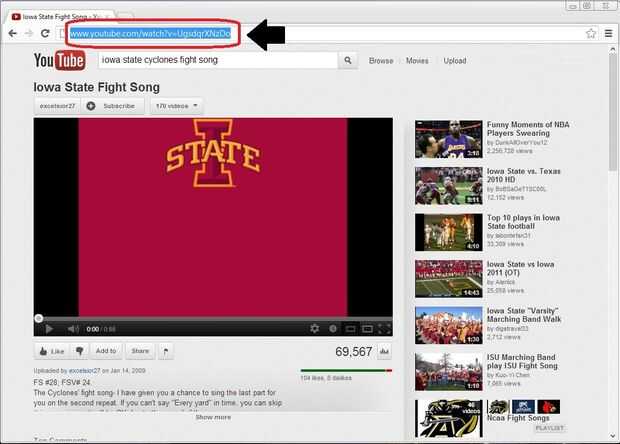
Task: Play the video with the play icon
Action: (49, 329)
